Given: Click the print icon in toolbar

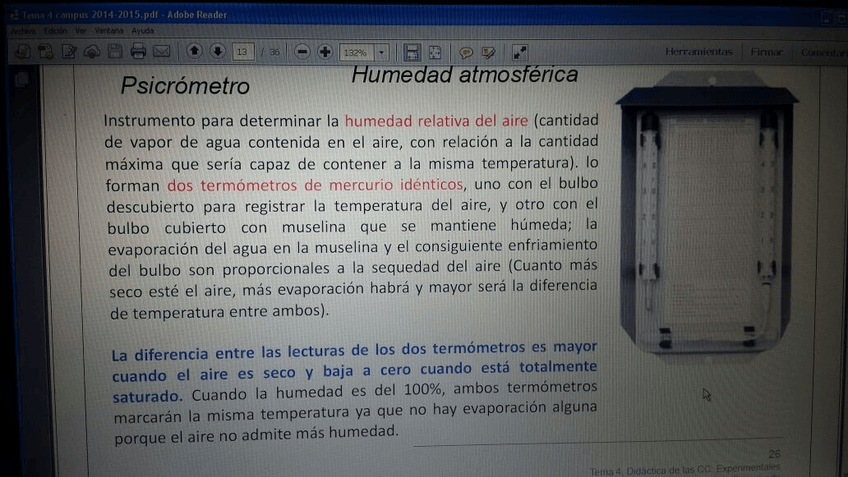Looking at the screenshot, I should click(138, 52).
